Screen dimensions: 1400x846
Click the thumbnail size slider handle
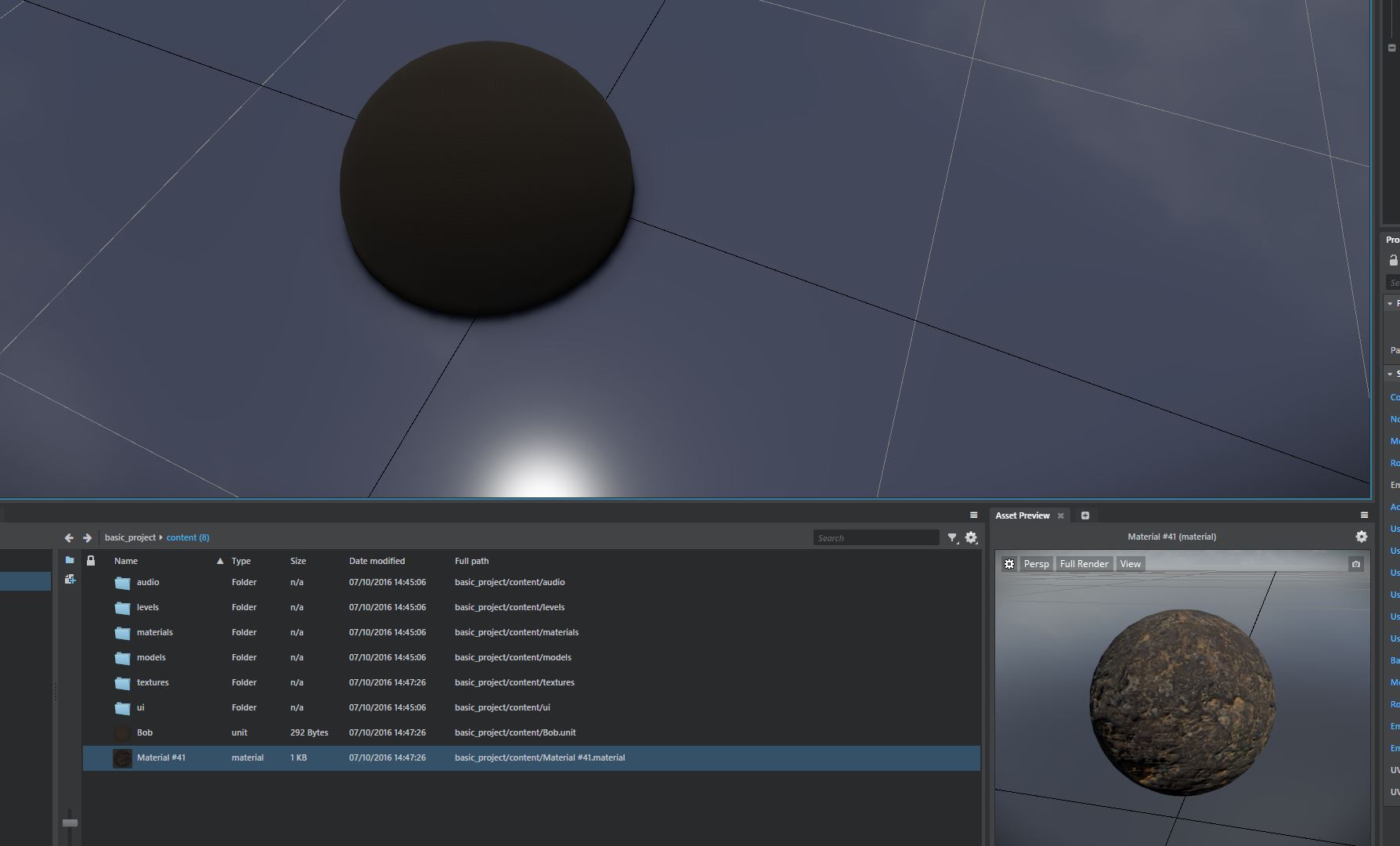[x=70, y=822]
